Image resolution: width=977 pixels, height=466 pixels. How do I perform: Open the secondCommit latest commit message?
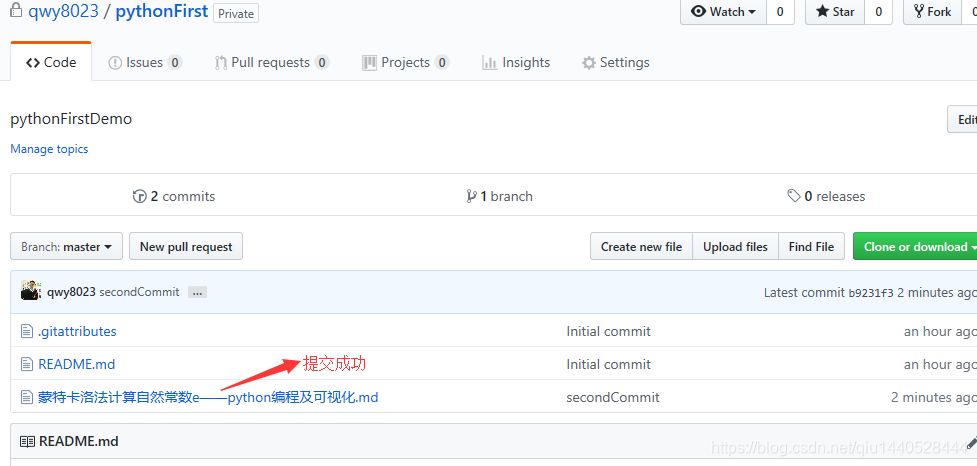click(140, 292)
